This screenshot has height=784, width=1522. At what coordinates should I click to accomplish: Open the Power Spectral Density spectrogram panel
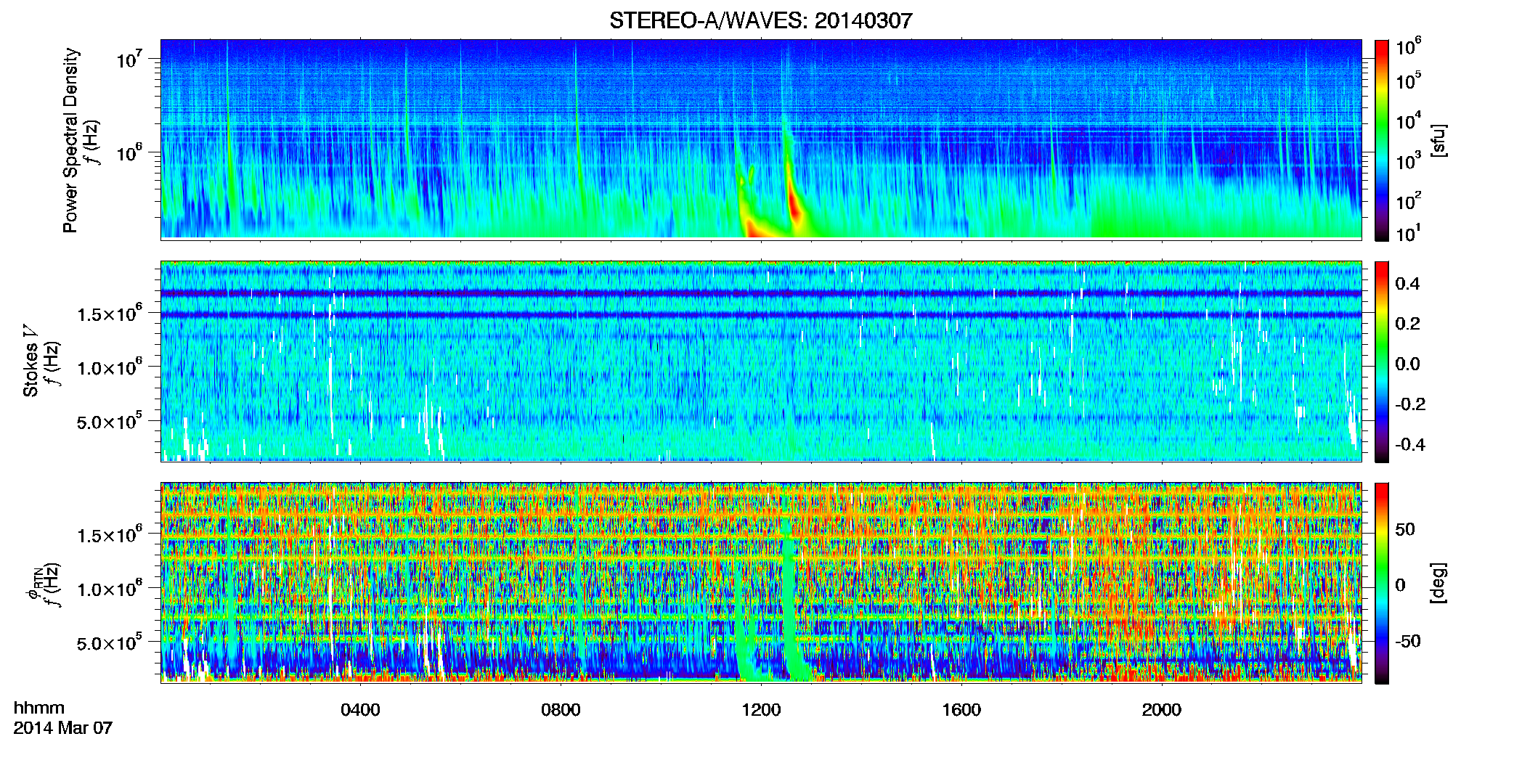tap(761, 139)
